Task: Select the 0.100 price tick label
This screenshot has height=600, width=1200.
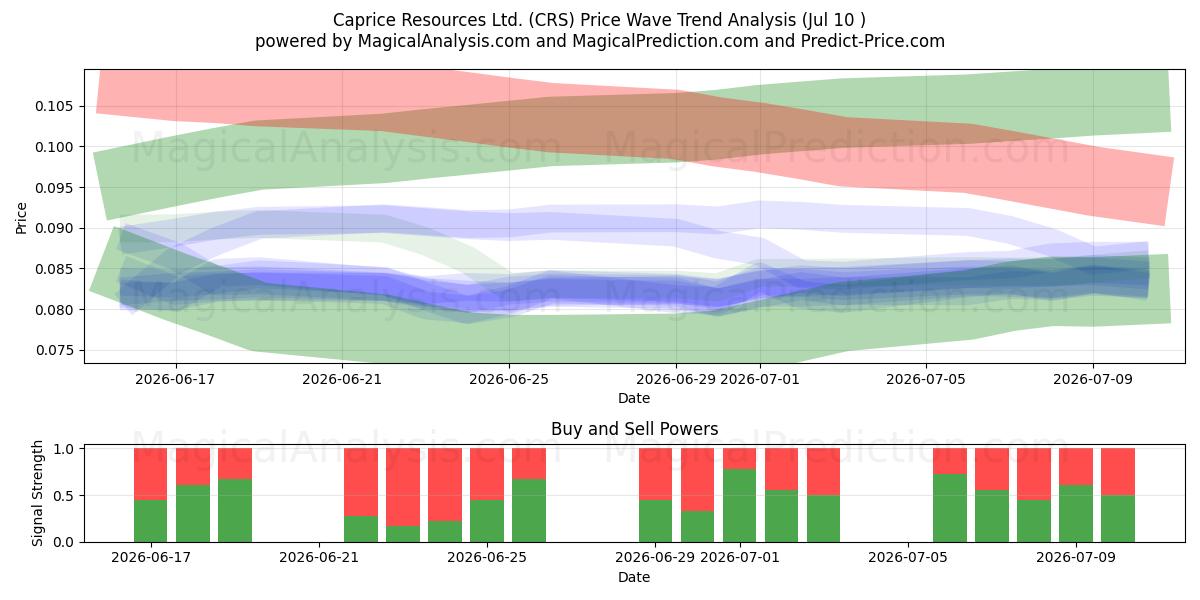Action: [57, 147]
